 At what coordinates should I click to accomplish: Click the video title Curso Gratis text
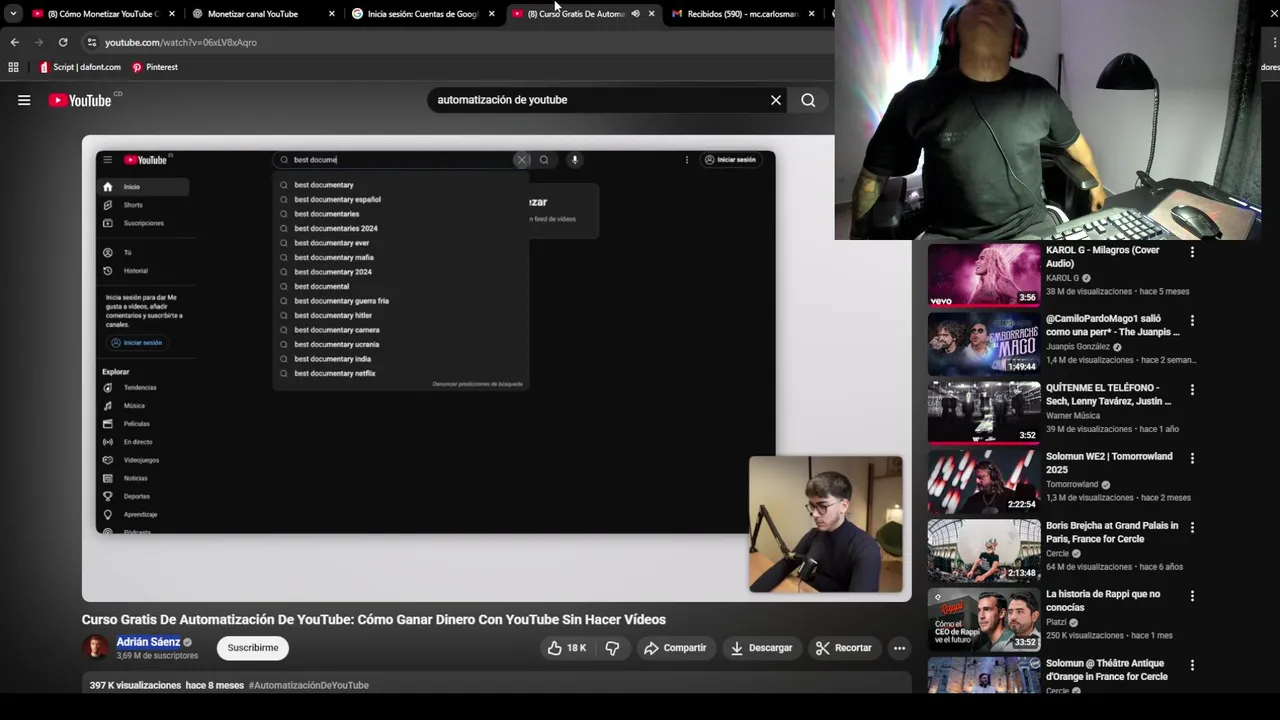pyautogui.click(x=373, y=620)
